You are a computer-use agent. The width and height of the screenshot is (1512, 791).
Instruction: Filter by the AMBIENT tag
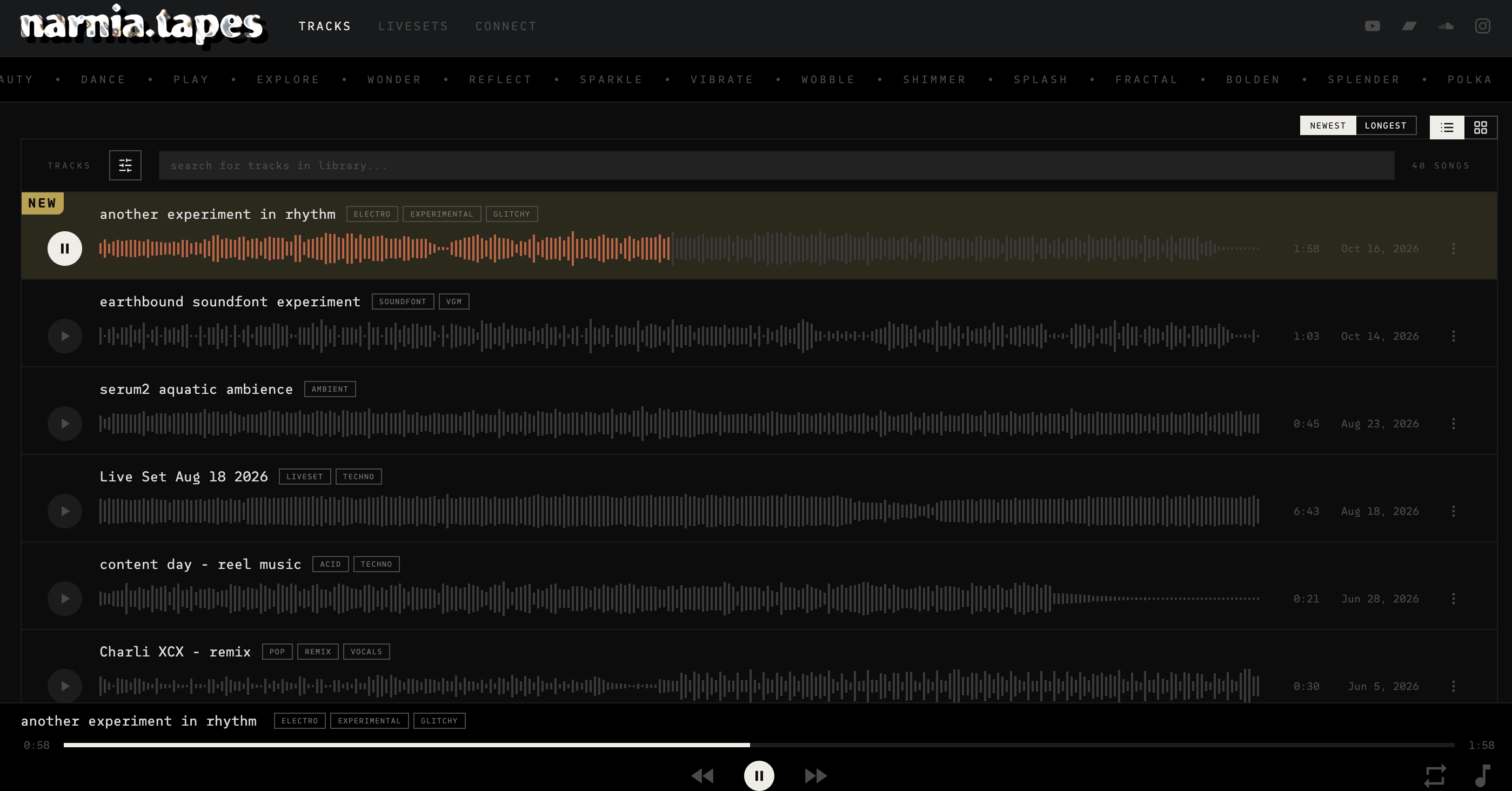[x=330, y=388]
